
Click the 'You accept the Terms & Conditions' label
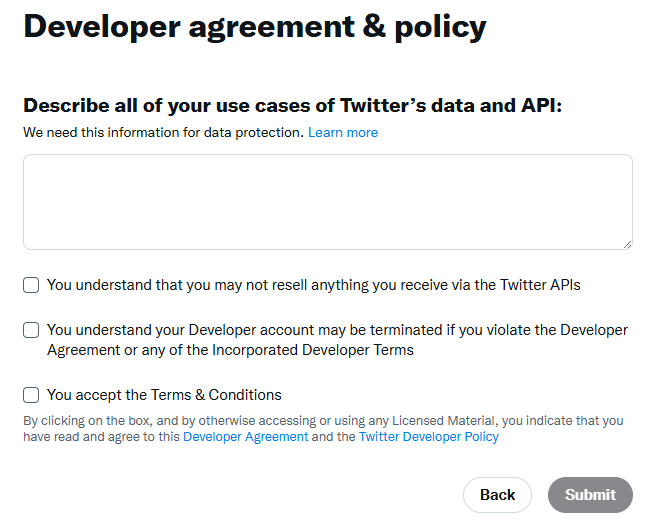[x=164, y=395]
